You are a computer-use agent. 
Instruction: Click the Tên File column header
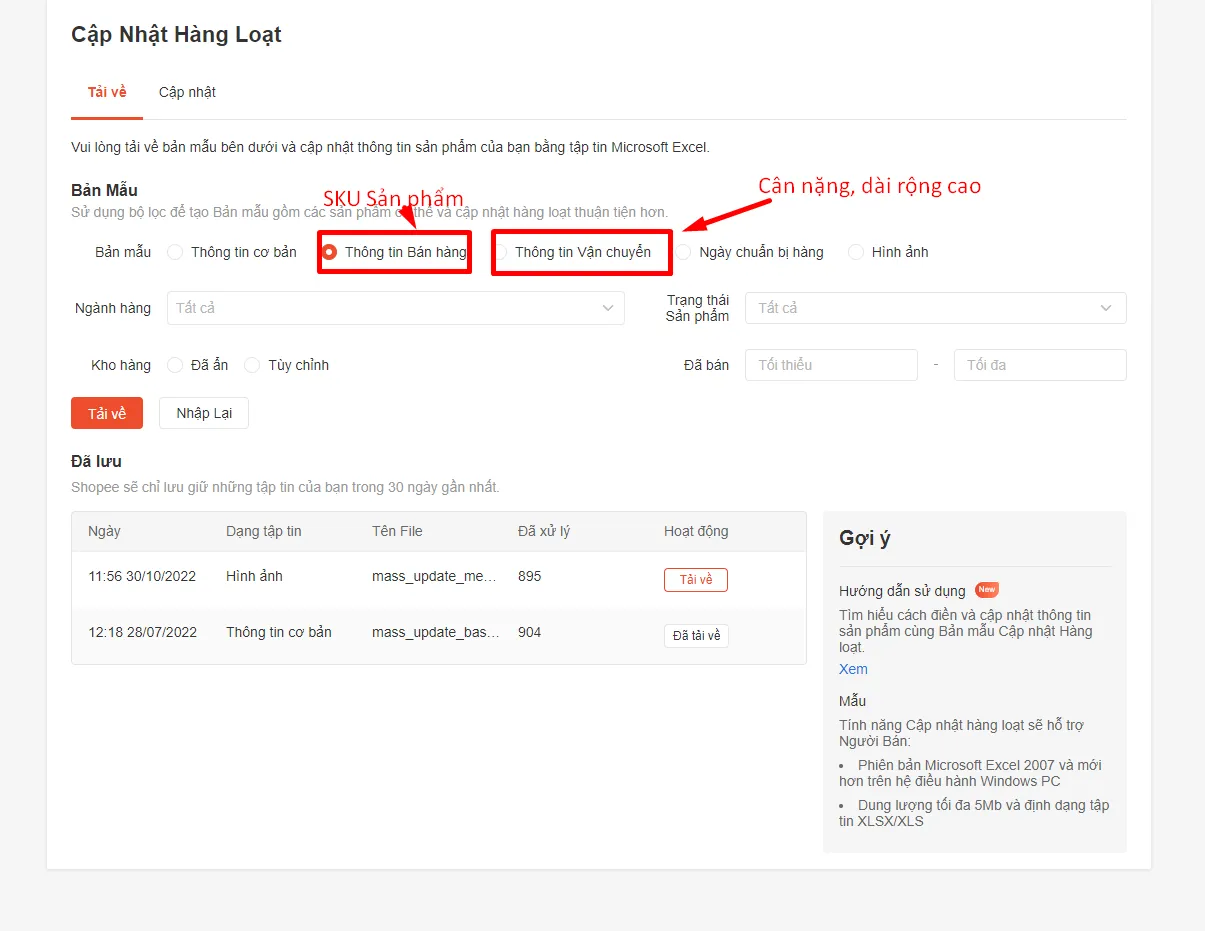pyautogui.click(x=397, y=531)
